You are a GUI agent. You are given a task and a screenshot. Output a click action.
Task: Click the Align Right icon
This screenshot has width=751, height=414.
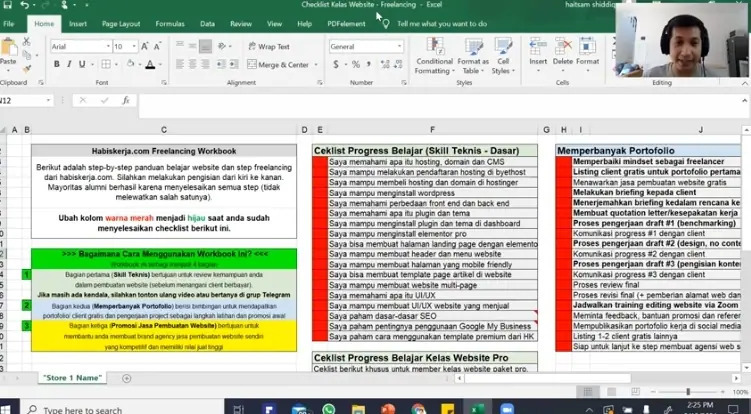coord(205,64)
